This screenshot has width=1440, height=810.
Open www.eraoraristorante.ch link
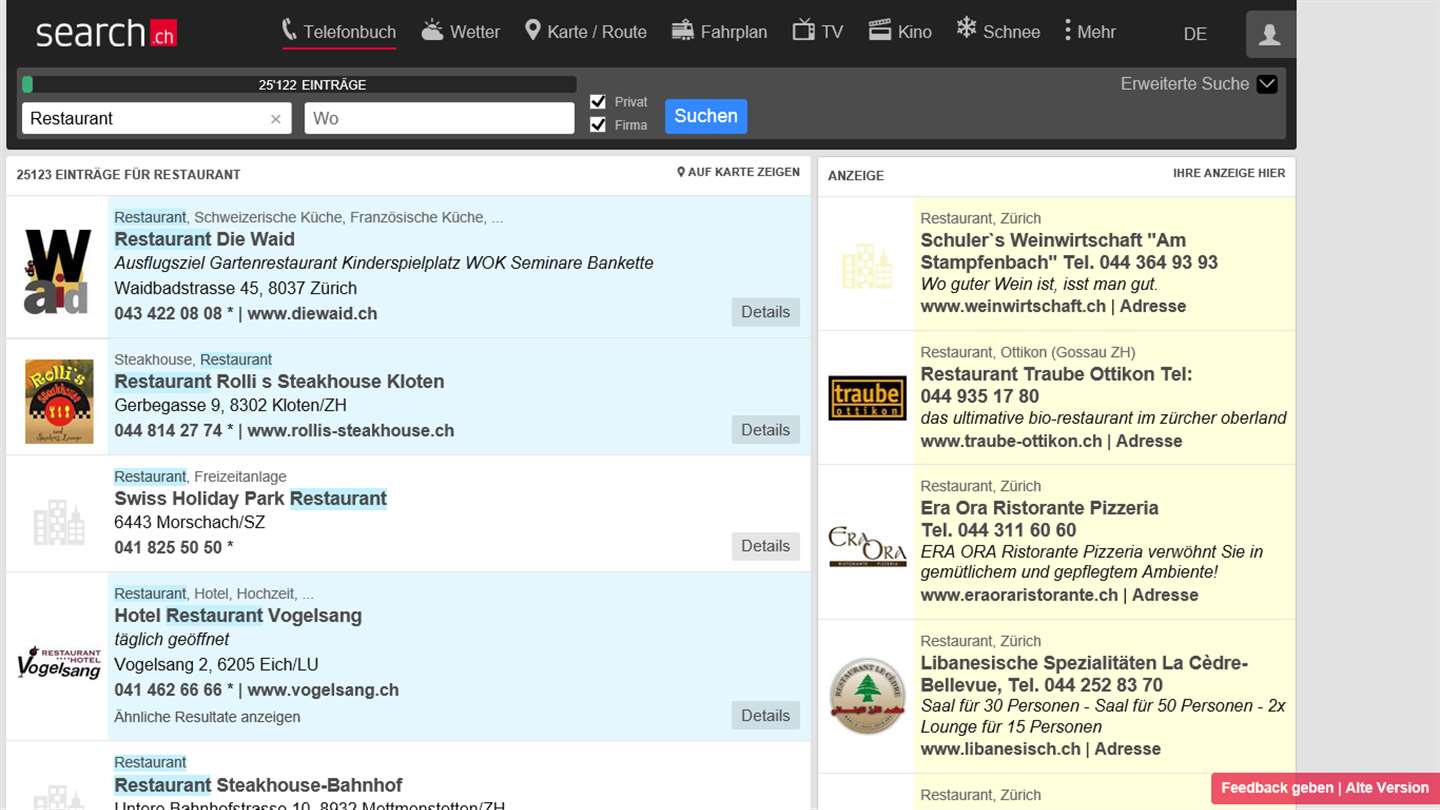pos(1019,595)
